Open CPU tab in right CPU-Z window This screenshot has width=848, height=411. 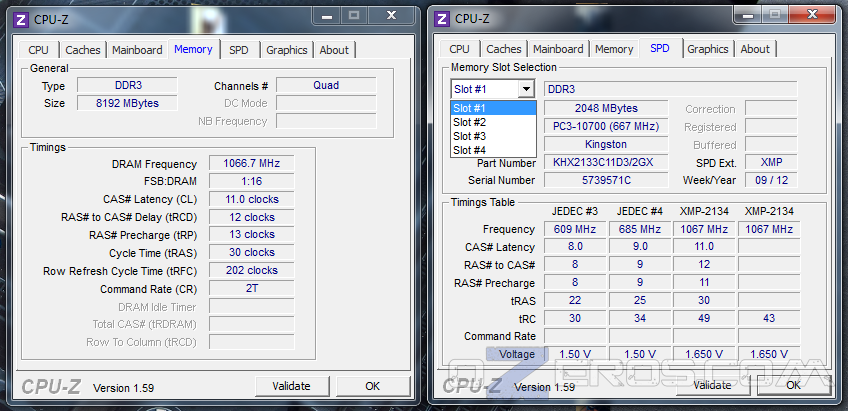pos(459,49)
